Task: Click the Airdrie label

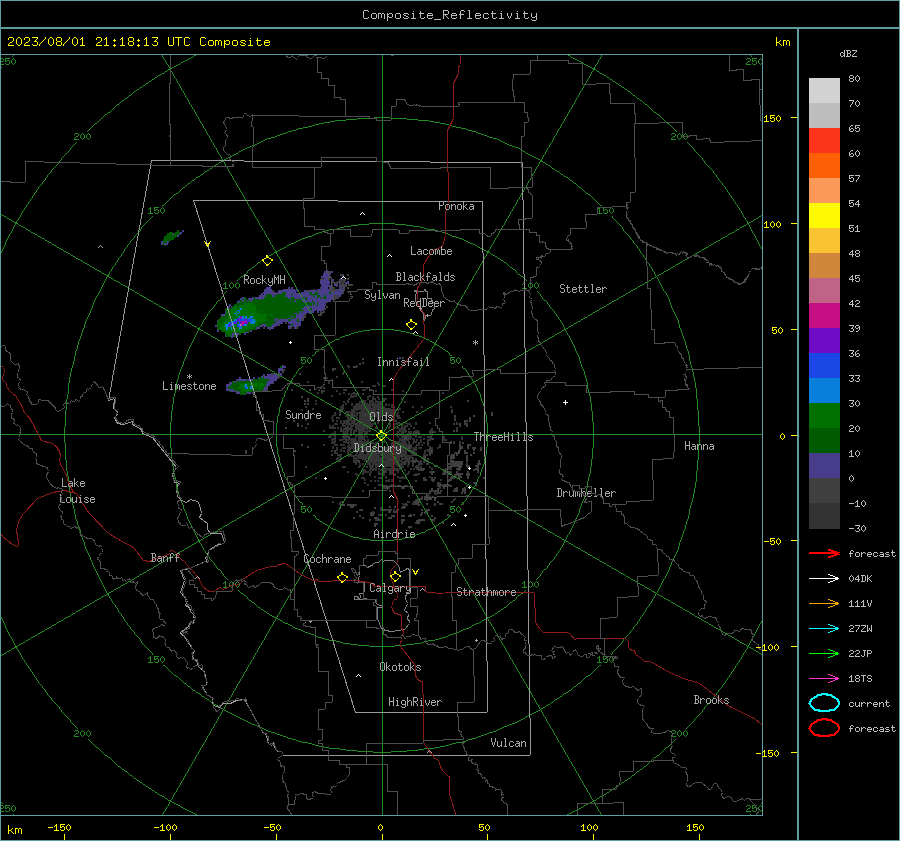Action: click(x=394, y=534)
